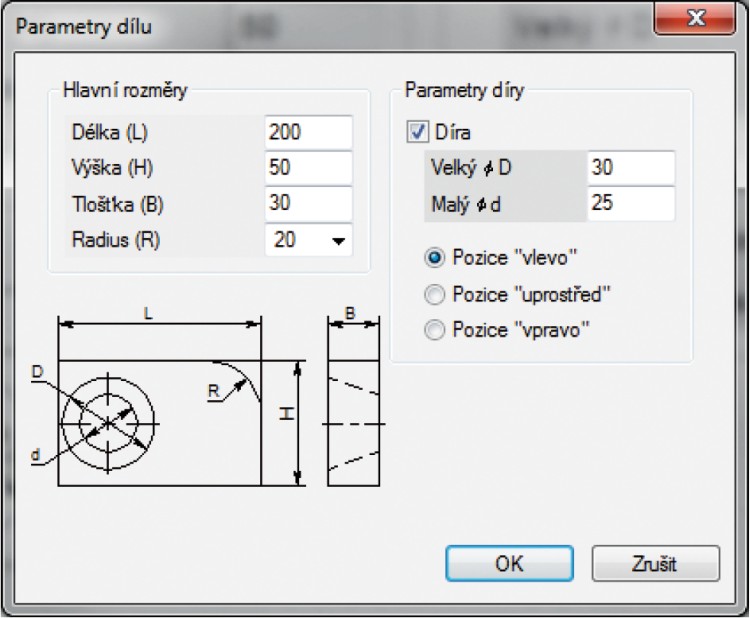The height and width of the screenshot is (618, 750).
Task: Click the R radius arc in the drawing
Action: [246, 378]
